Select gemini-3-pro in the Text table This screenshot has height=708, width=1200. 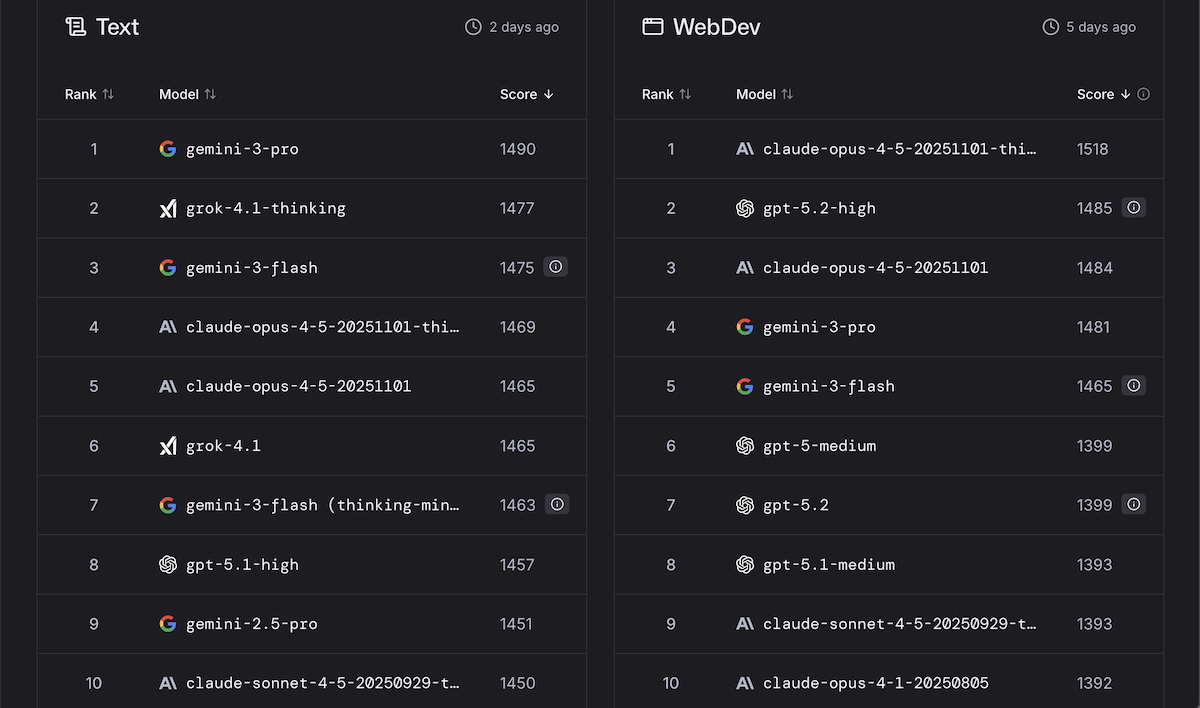[242, 149]
